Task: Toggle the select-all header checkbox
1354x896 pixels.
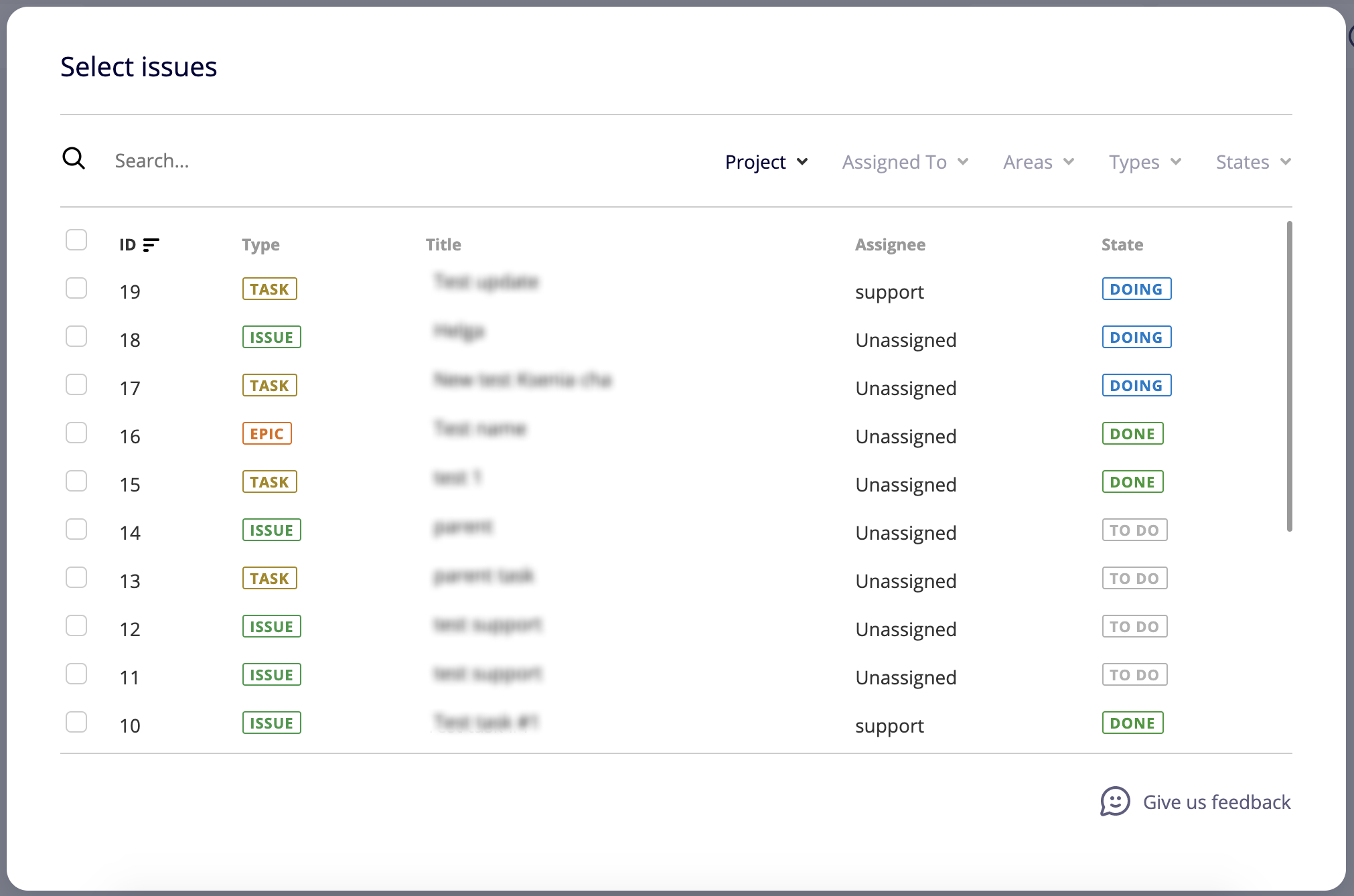Action: [x=76, y=240]
